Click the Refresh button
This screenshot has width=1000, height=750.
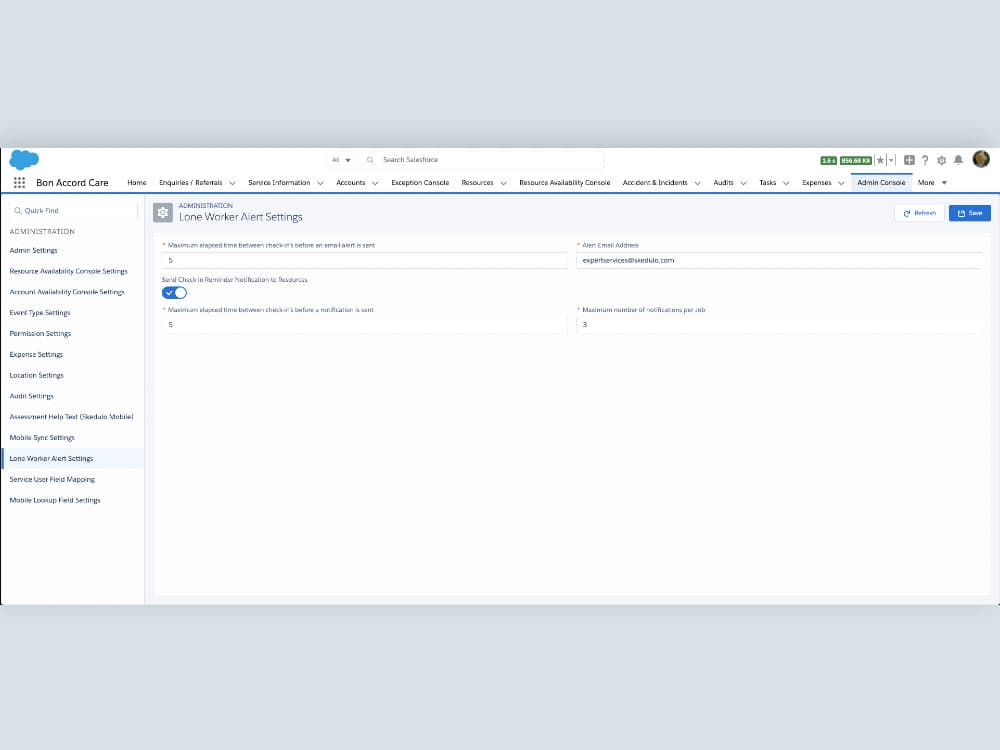(919, 213)
